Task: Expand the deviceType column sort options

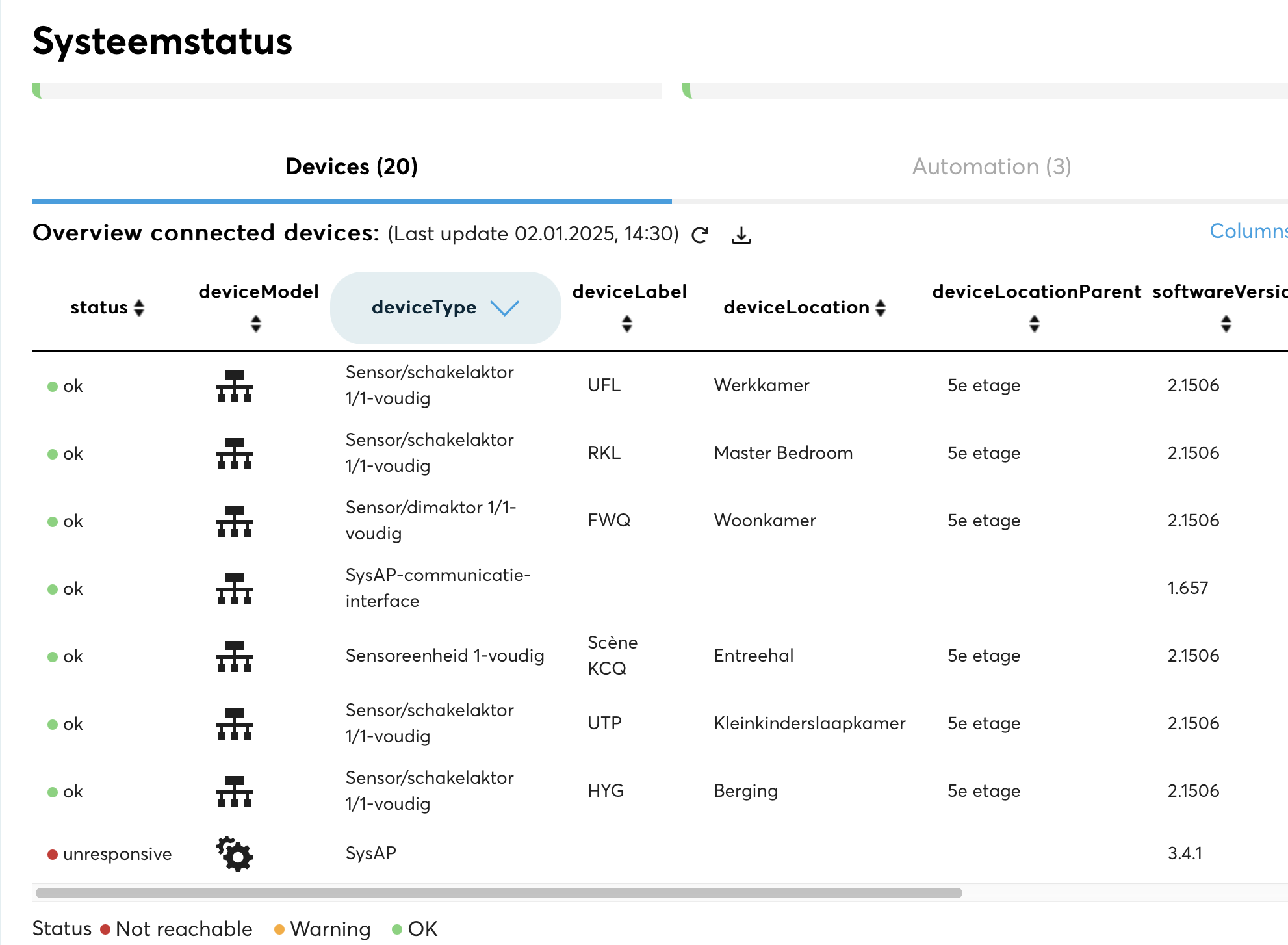Action: 504,308
